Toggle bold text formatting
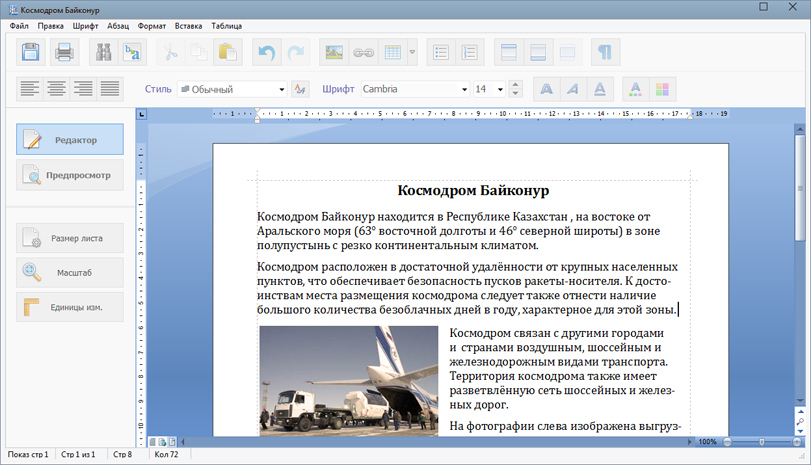The height and width of the screenshot is (465, 811). (x=546, y=89)
